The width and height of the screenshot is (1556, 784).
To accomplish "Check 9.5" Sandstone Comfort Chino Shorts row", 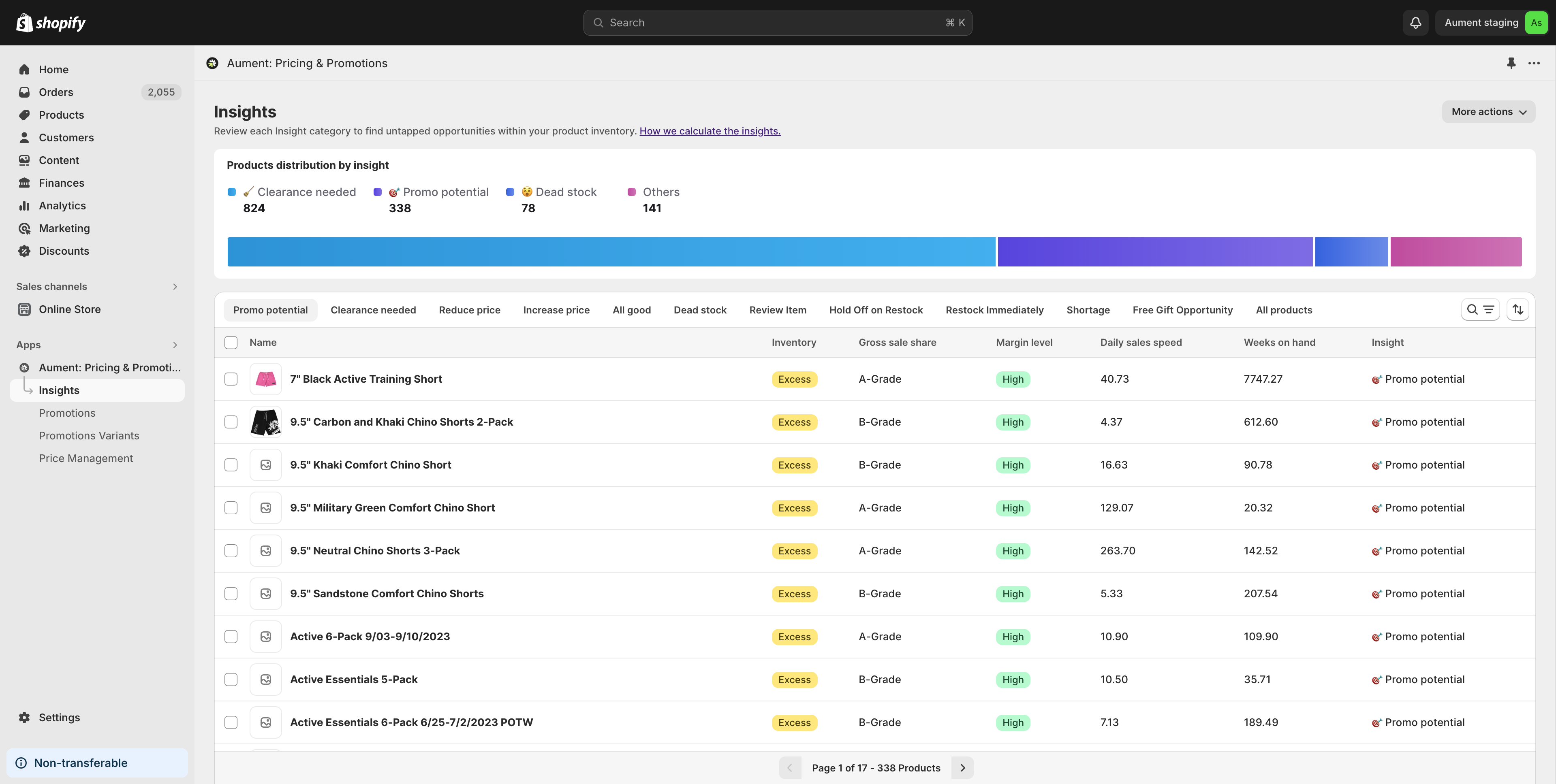I will coord(231,593).
